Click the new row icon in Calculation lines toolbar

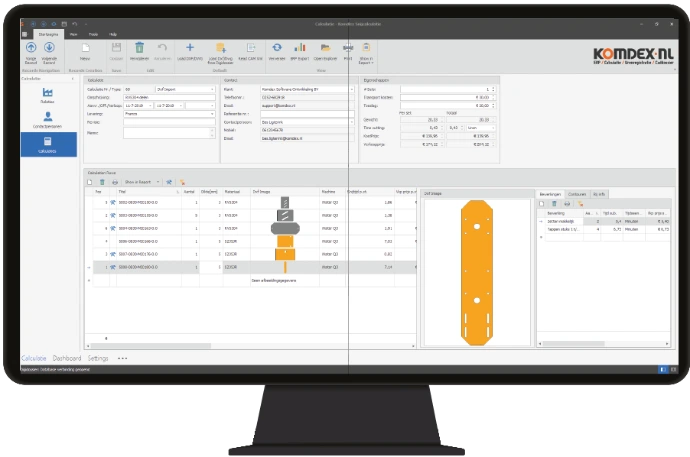pyautogui.click(x=90, y=182)
